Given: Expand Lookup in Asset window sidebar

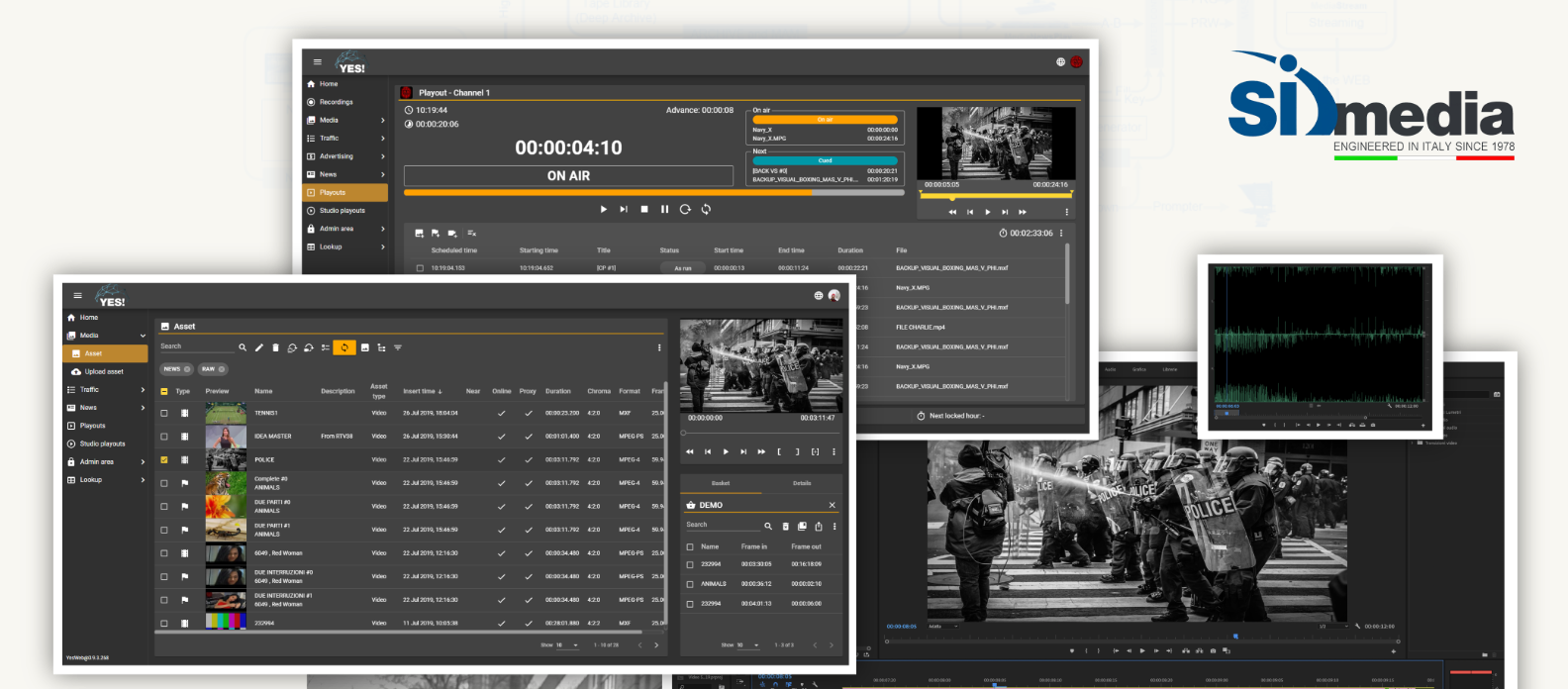Looking at the screenshot, I should pyautogui.click(x=144, y=480).
